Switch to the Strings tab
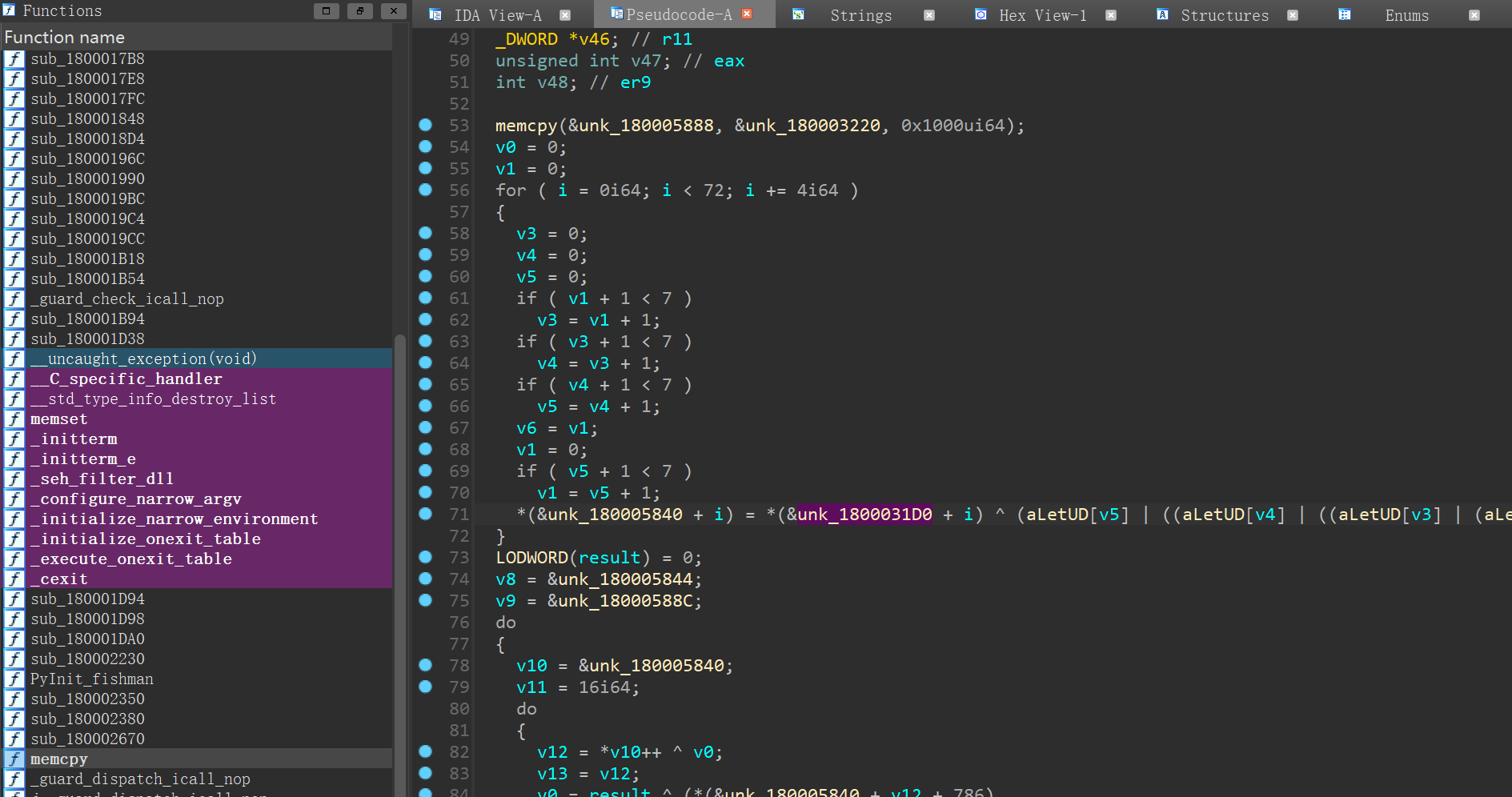 coord(860,15)
